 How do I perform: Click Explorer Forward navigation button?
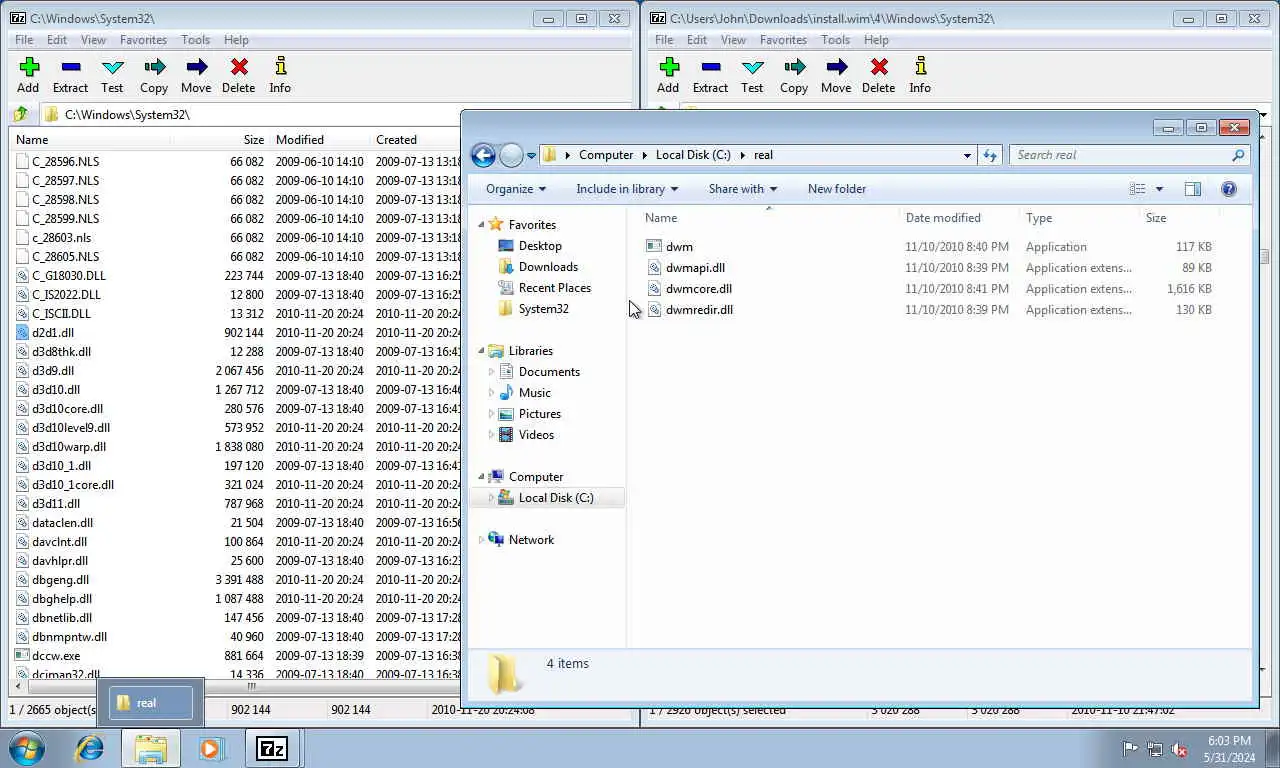pyautogui.click(x=511, y=155)
